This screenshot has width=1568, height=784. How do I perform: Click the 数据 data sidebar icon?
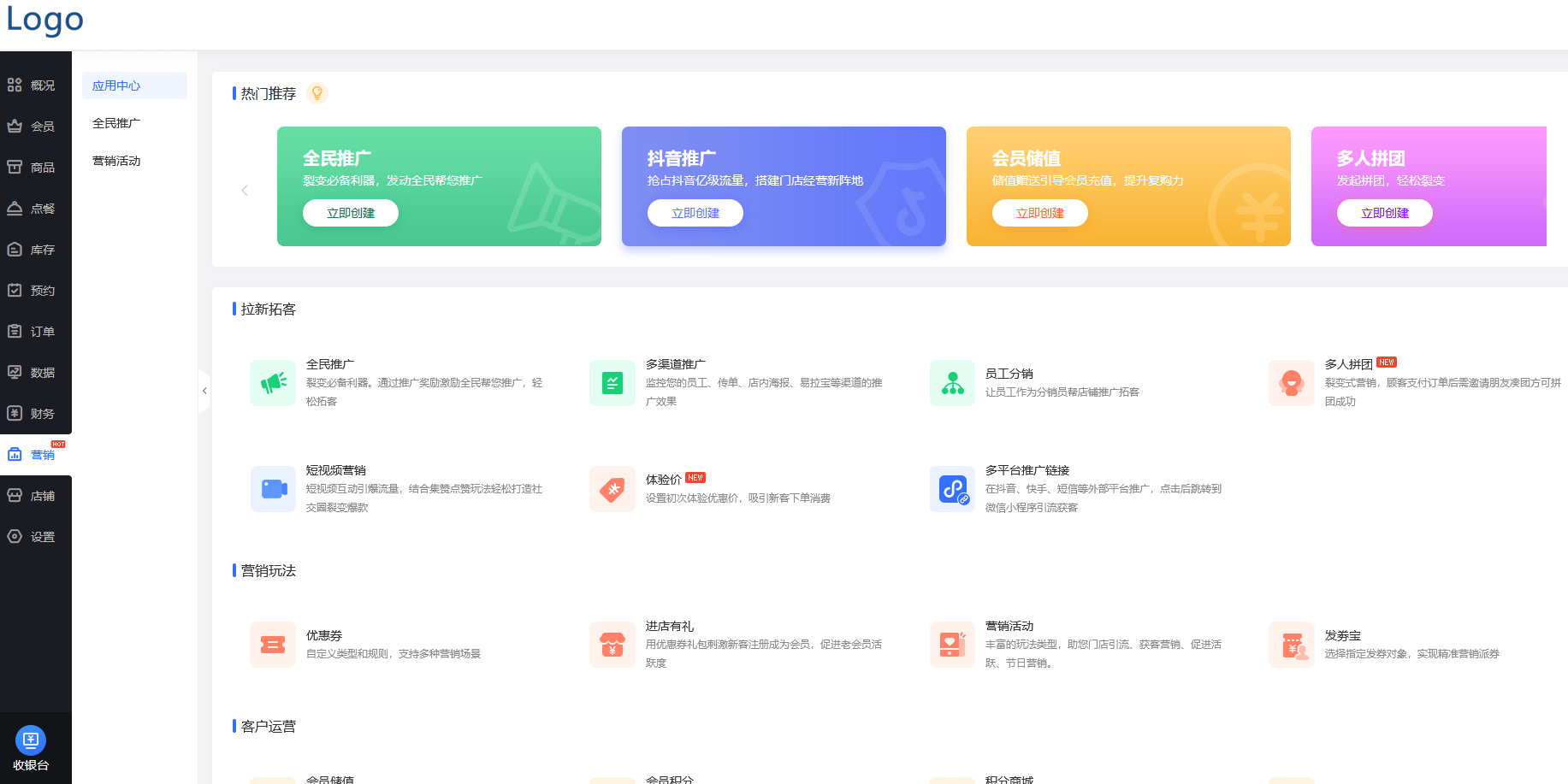pos(36,372)
